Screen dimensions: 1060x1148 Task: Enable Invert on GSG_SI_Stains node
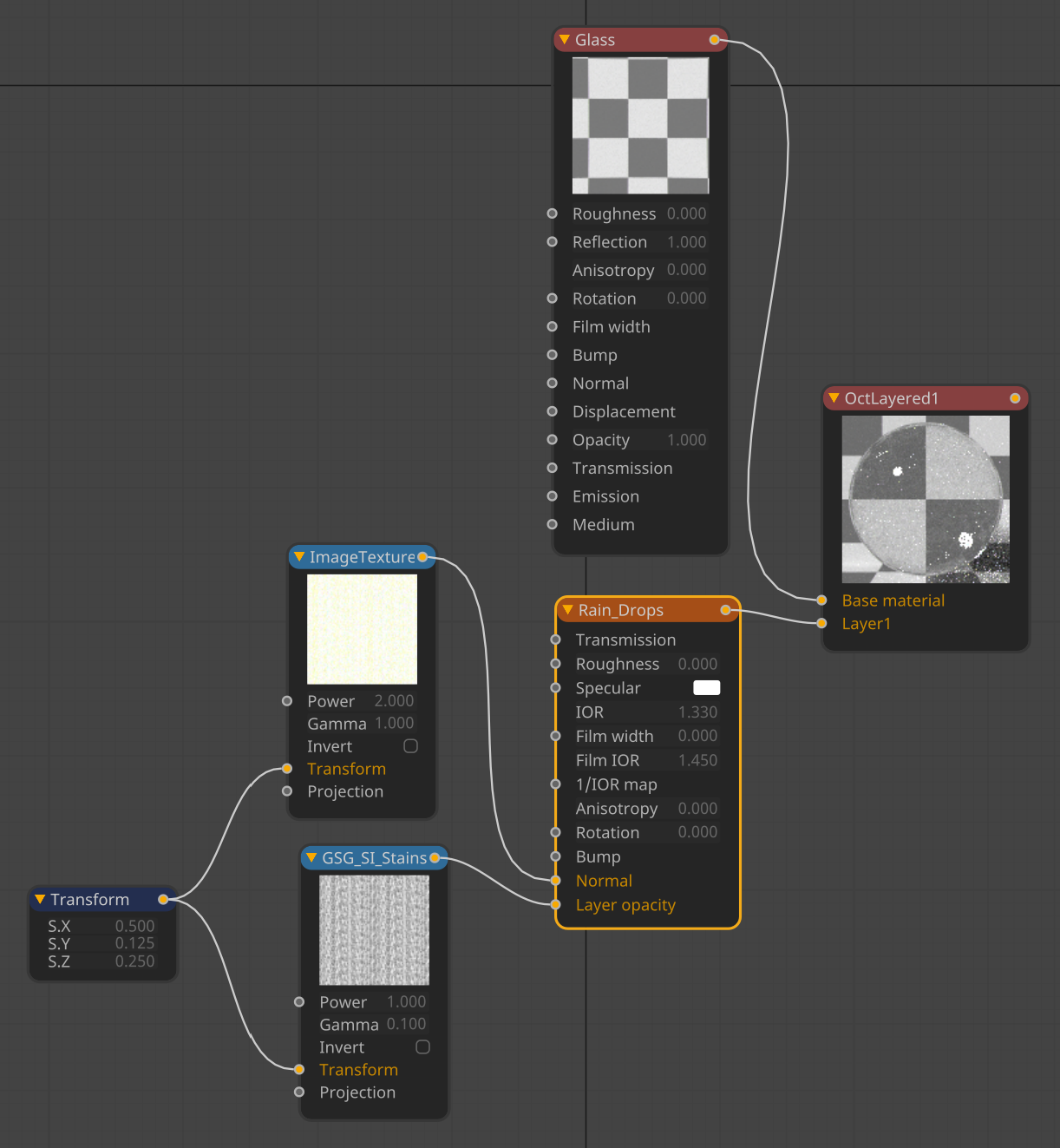[423, 1047]
